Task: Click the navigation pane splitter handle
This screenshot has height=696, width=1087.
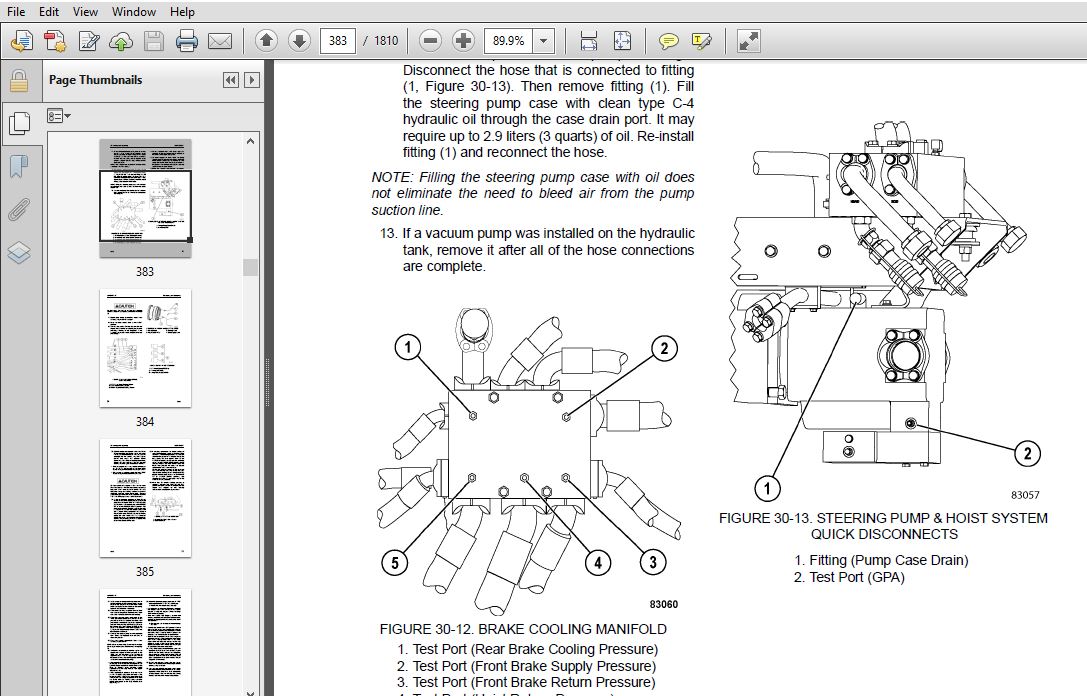Action: pos(268,383)
